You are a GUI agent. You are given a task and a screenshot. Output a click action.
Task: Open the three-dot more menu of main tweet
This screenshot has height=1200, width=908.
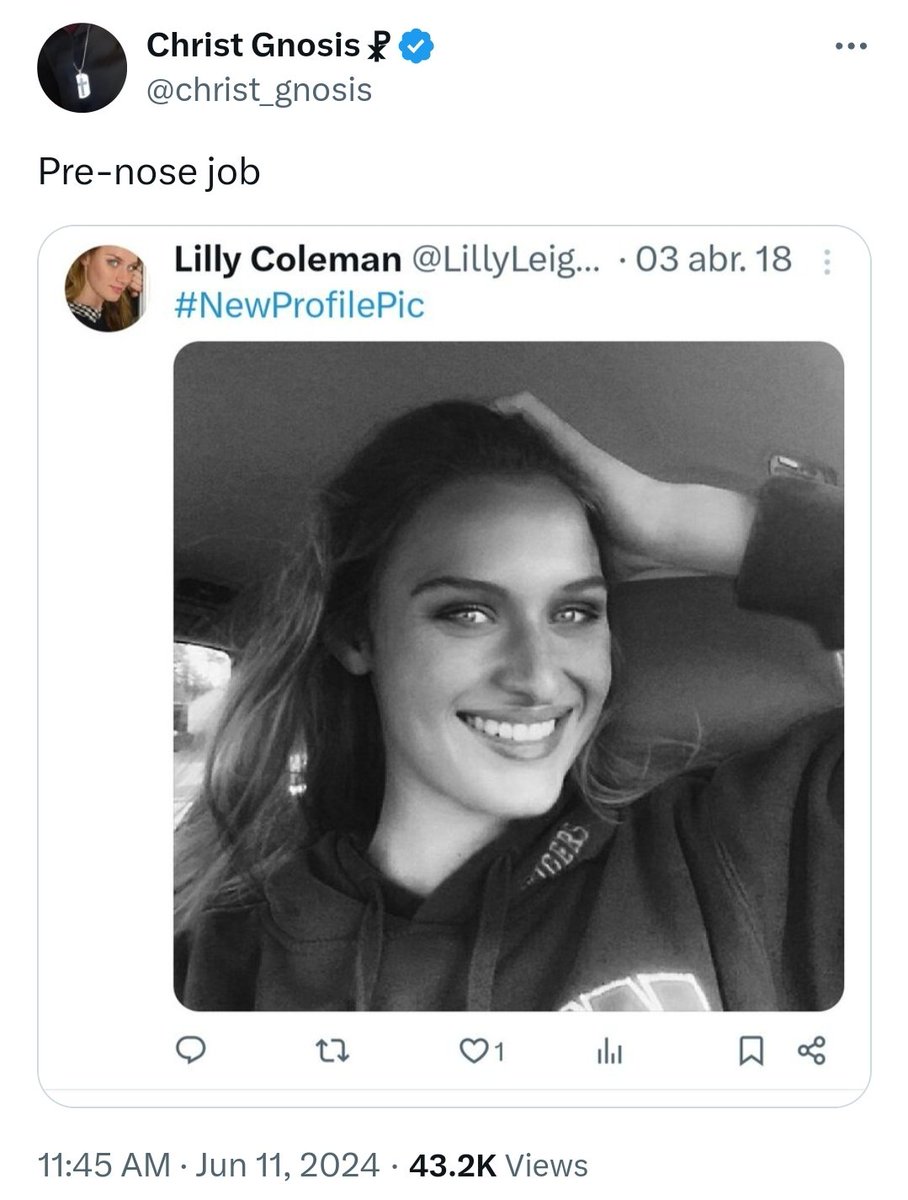852,47
